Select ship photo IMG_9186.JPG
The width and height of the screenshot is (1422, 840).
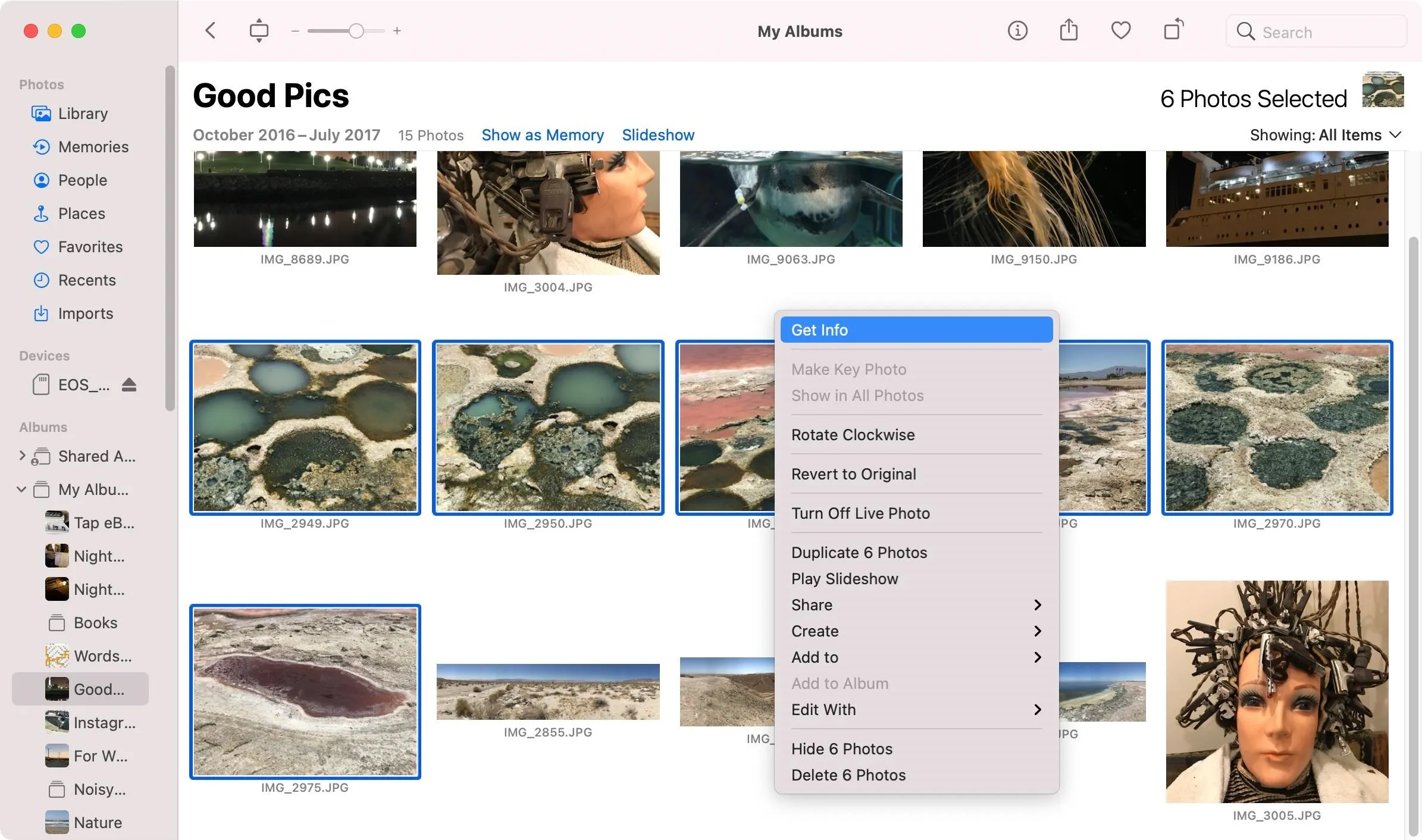pyautogui.click(x=1277, y=199)
